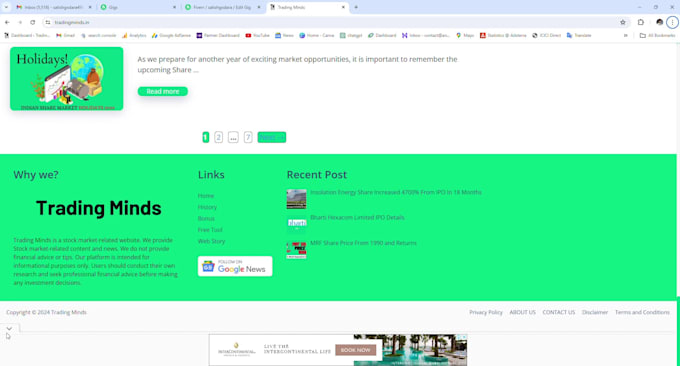Screen dimensions: 680x366
Task: Open the Disclaimer link
Action: [x=595, y=312]
